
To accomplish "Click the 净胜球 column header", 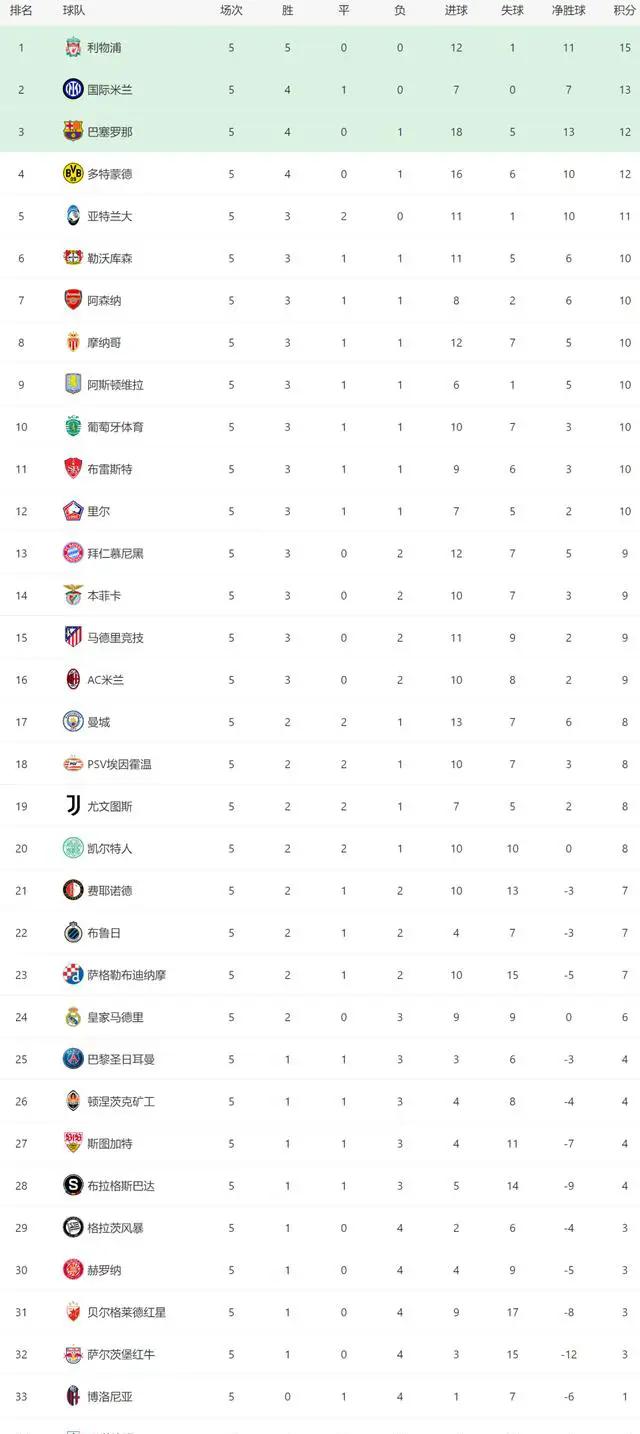I will click(569, 10).
